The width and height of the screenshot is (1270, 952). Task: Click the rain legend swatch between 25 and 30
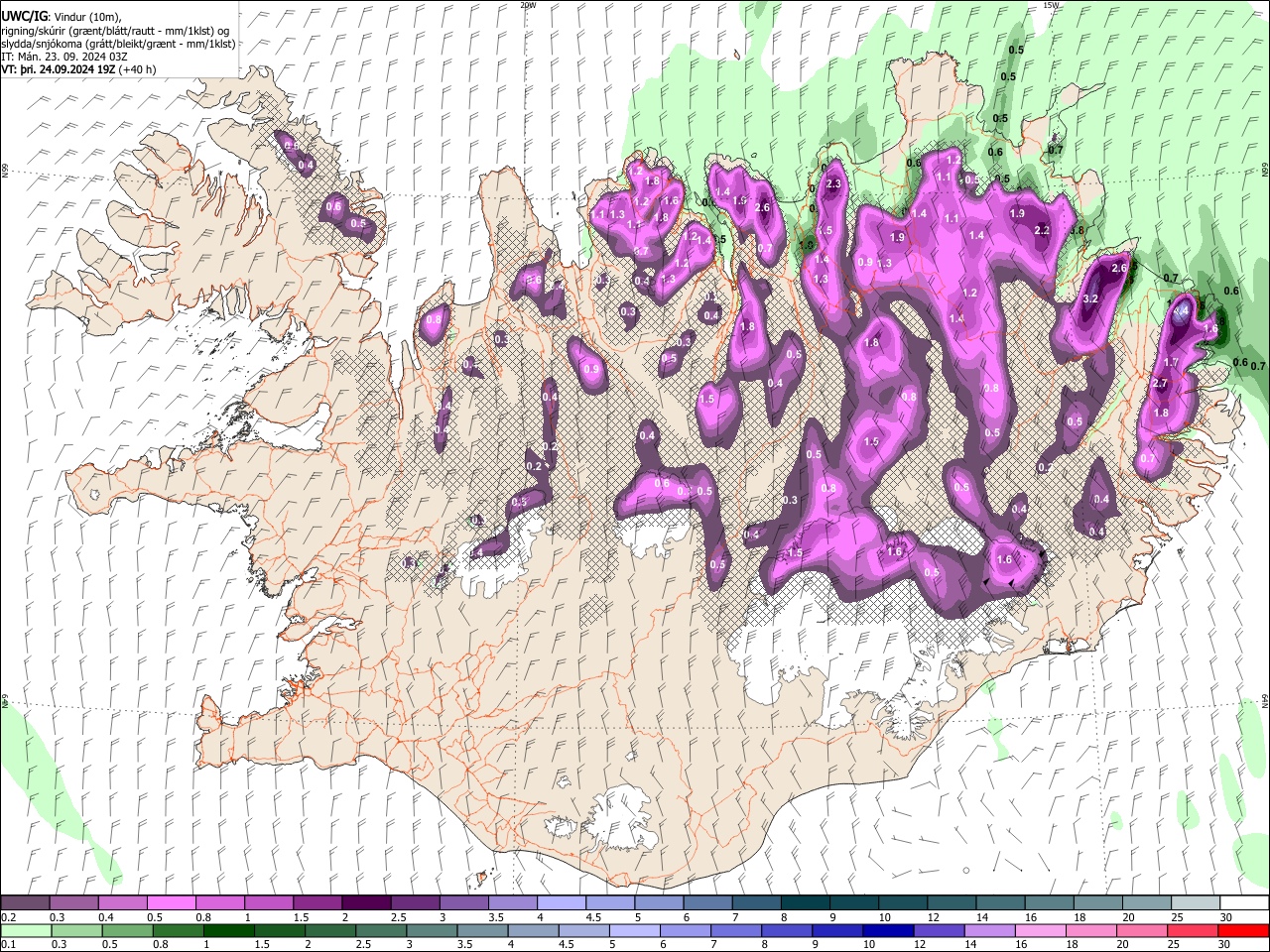[x=1193, y=930]
